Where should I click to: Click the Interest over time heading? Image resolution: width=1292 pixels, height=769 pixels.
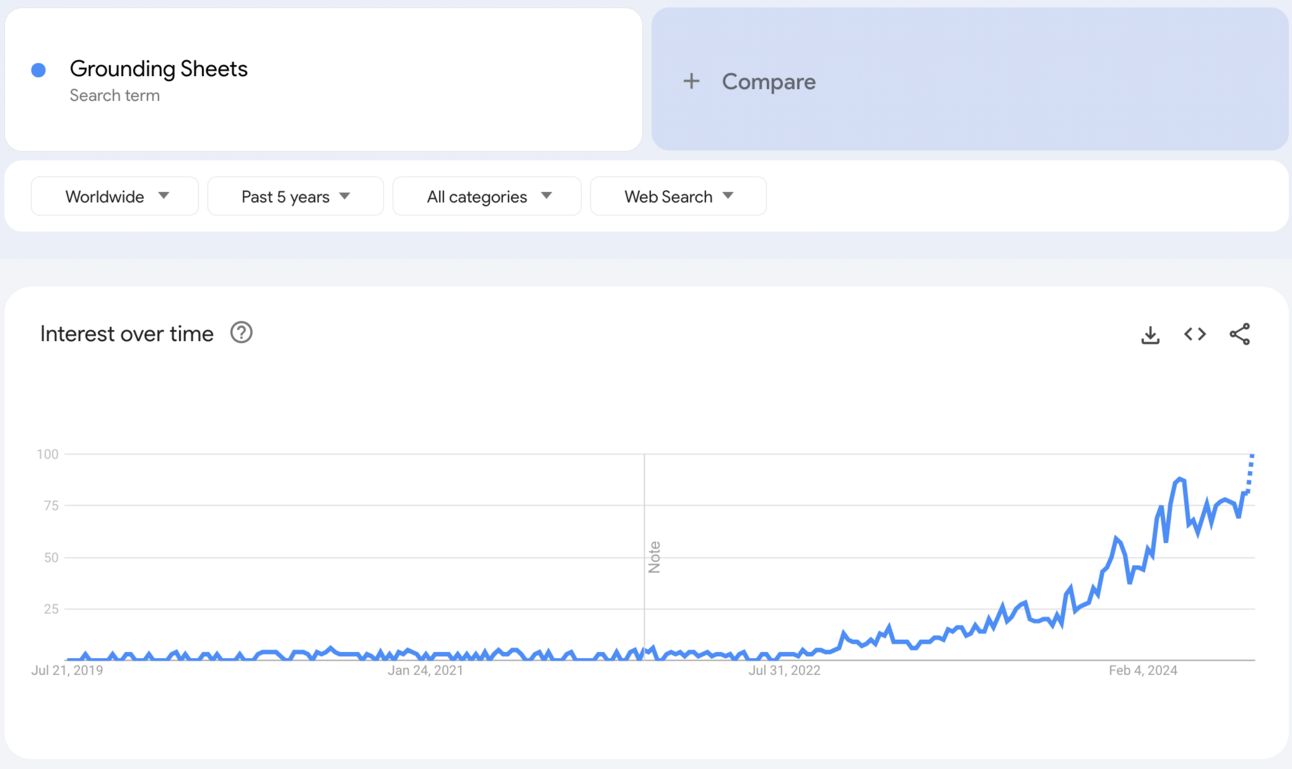(127, 334)
